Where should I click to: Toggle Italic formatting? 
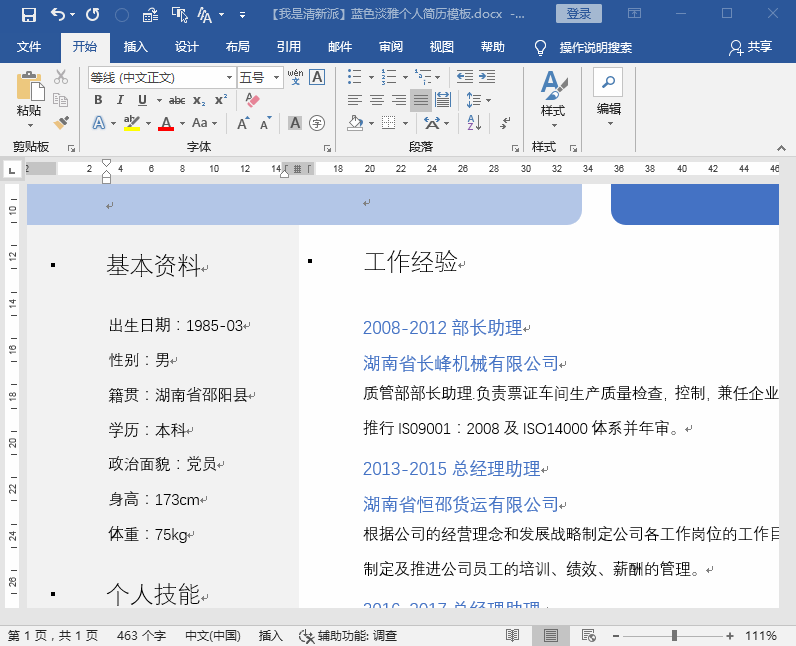pos(120,100)
